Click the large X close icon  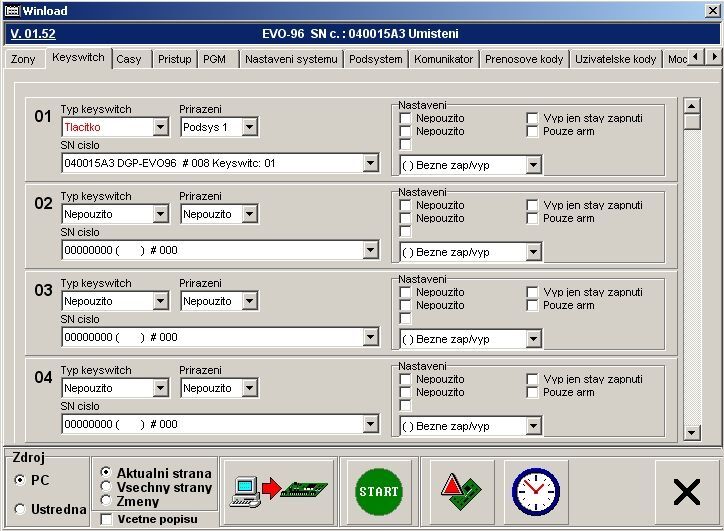click(x=686, y=492)
